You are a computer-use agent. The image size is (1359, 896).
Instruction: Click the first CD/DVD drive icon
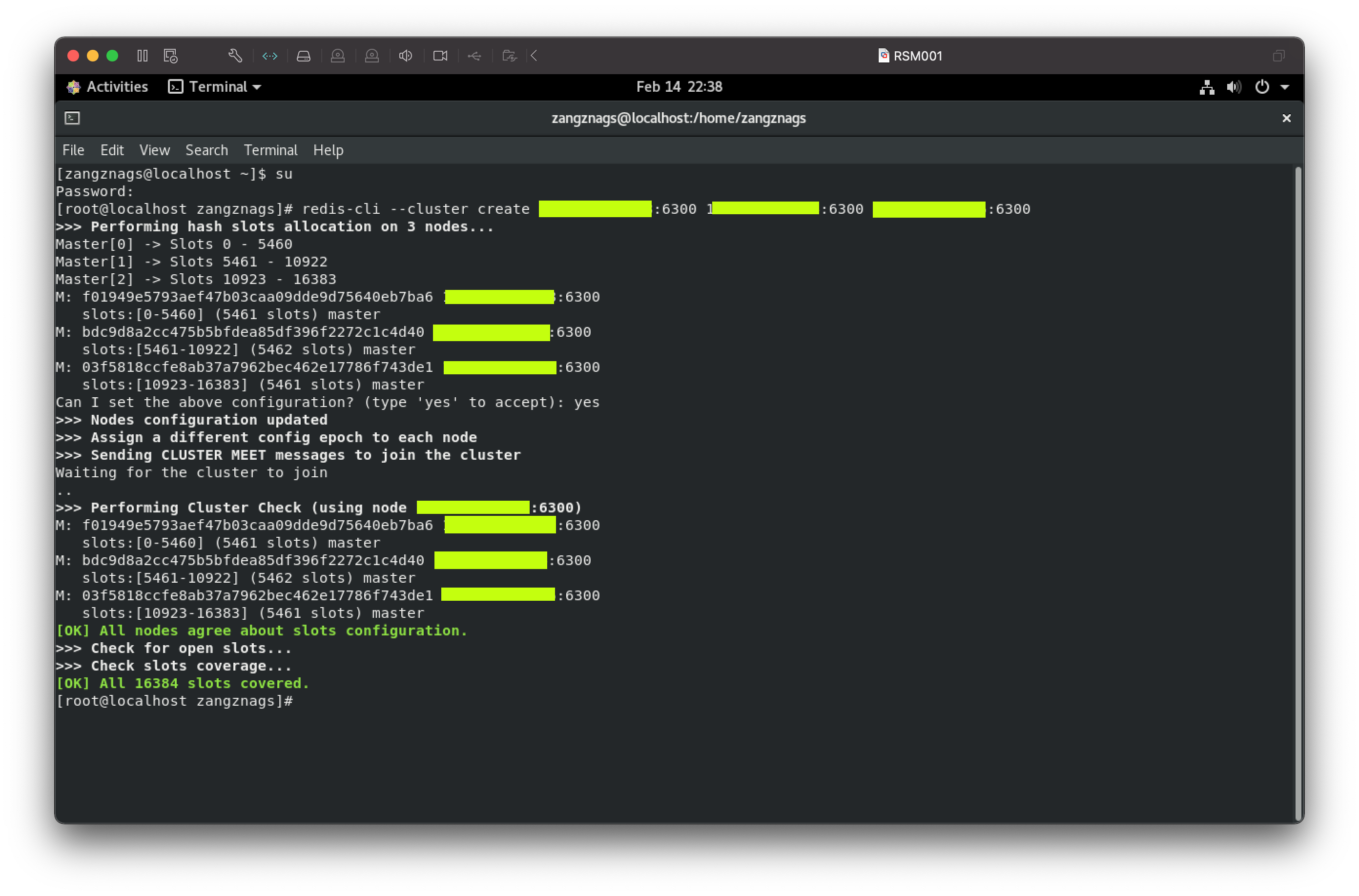coord(338,56)
